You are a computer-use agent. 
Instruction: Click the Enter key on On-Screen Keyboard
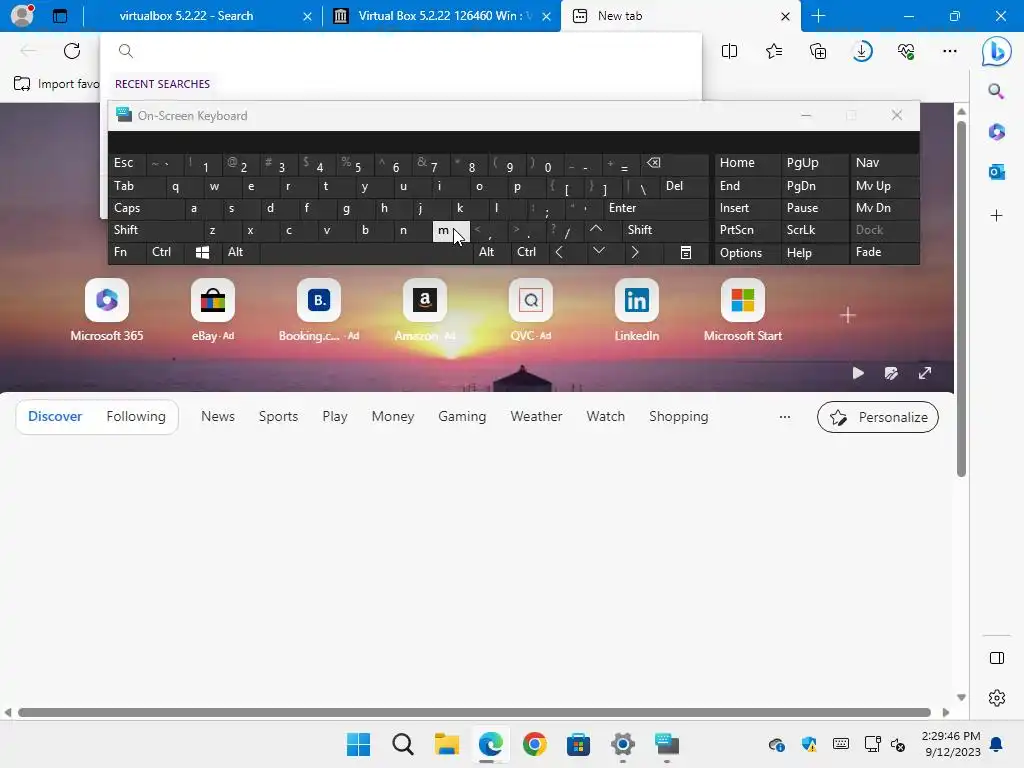[656, 208]
